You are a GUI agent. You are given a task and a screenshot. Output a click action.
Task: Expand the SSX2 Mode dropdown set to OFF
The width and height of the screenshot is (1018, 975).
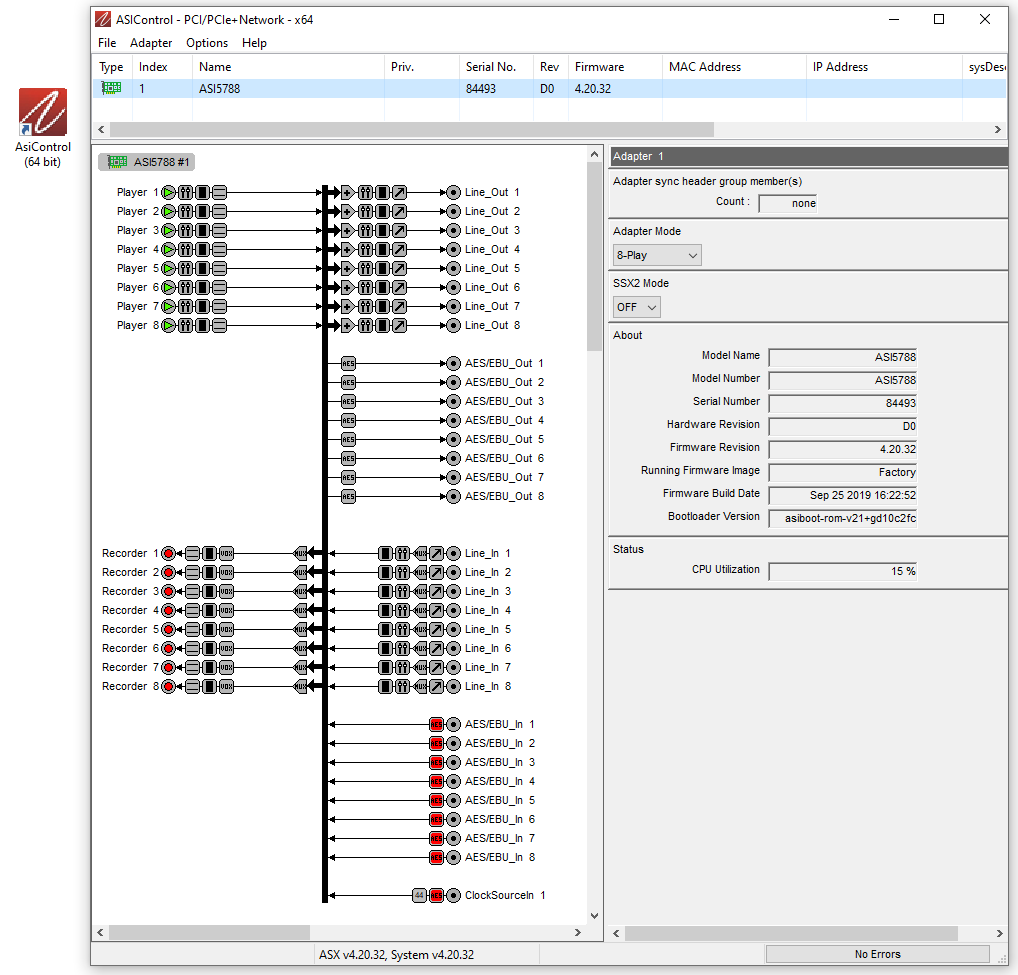(x=637, y=307)
